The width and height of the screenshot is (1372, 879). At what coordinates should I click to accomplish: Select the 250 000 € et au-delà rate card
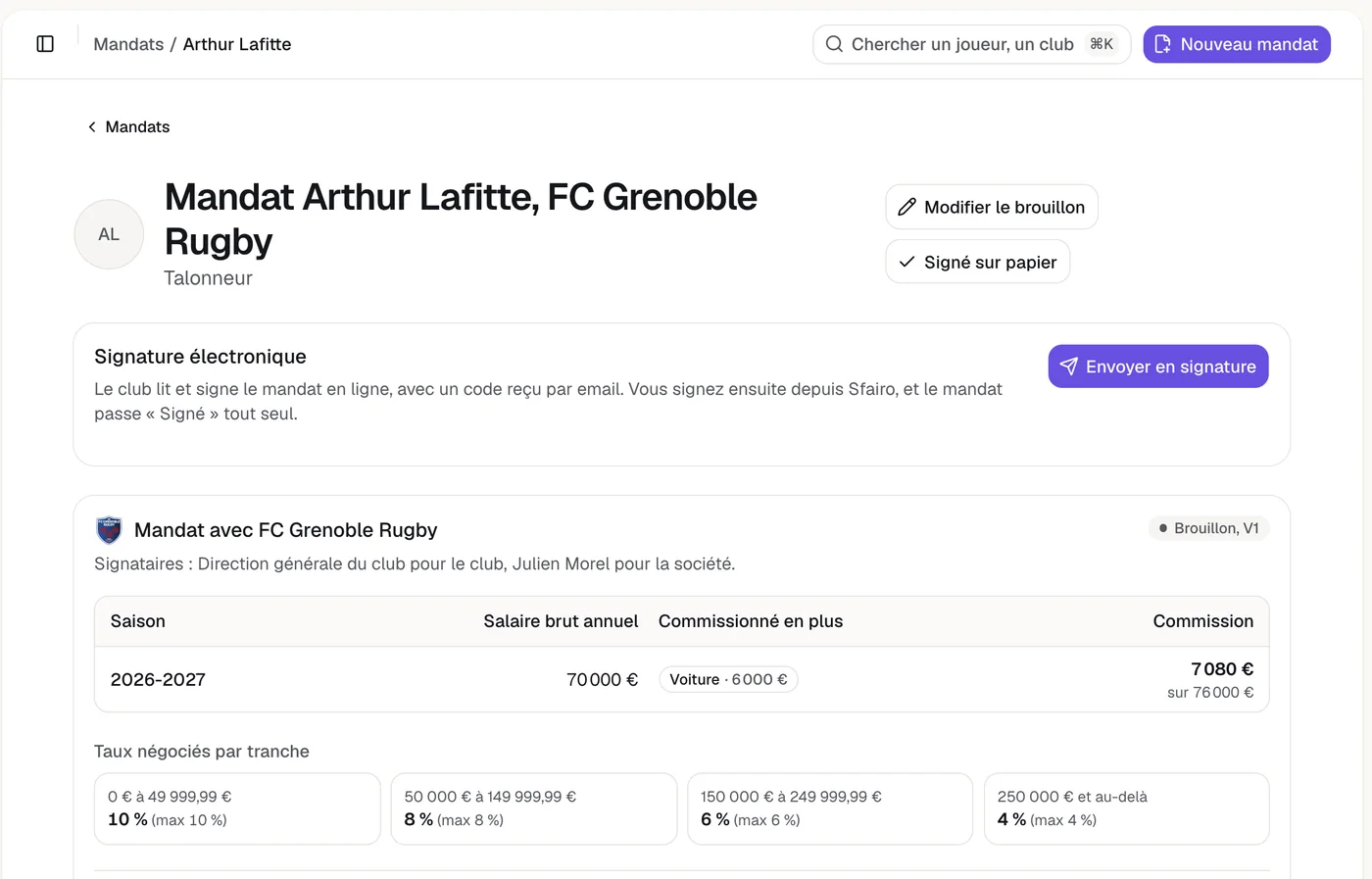pyautogui.click(x=1127, y=808)
